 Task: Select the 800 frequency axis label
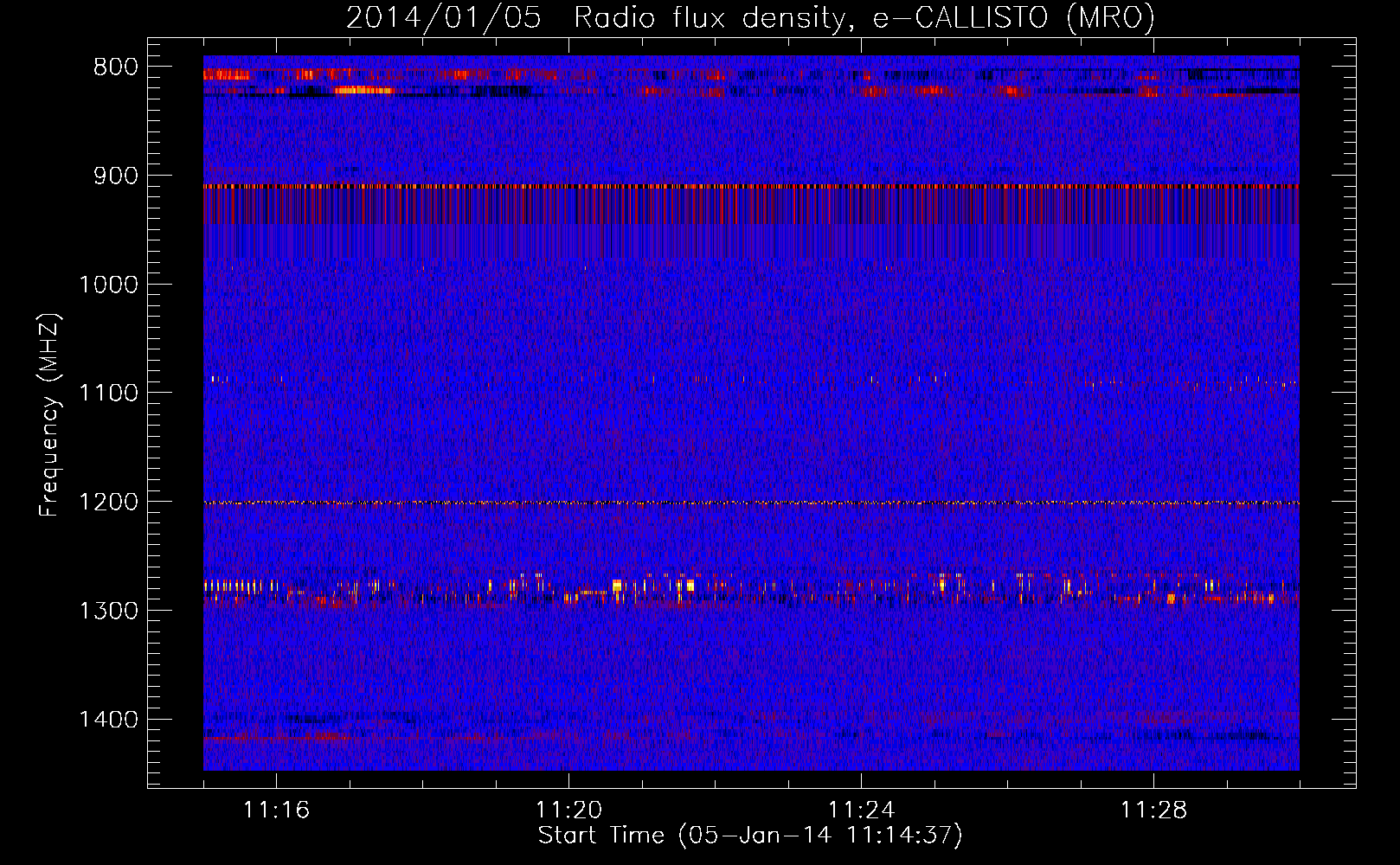[x=116, y=67]
